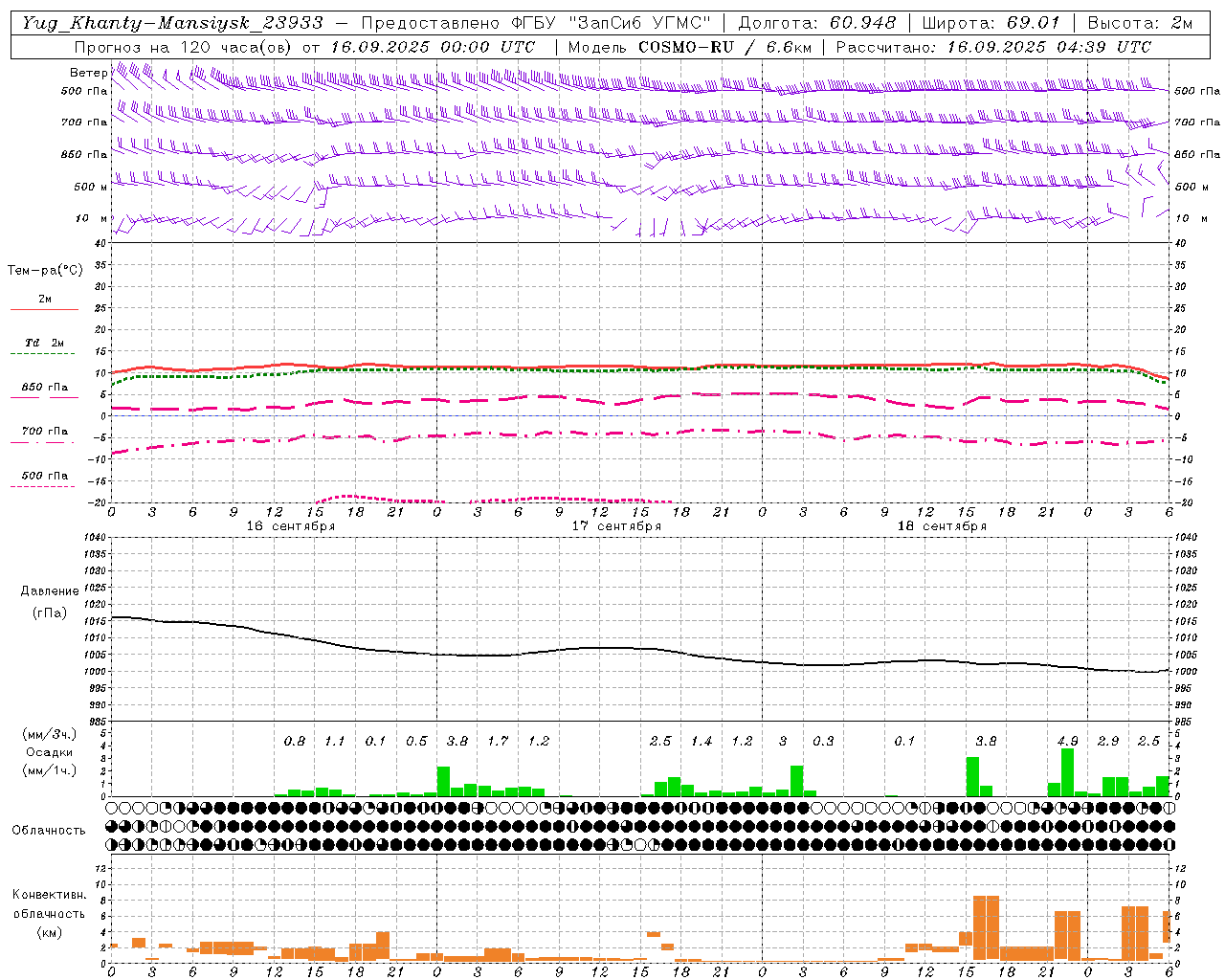Select the text Предоставлено ФГБУ "ЗапСиб УГМС"
1225x980 pixels.
(x=536, y=23)
